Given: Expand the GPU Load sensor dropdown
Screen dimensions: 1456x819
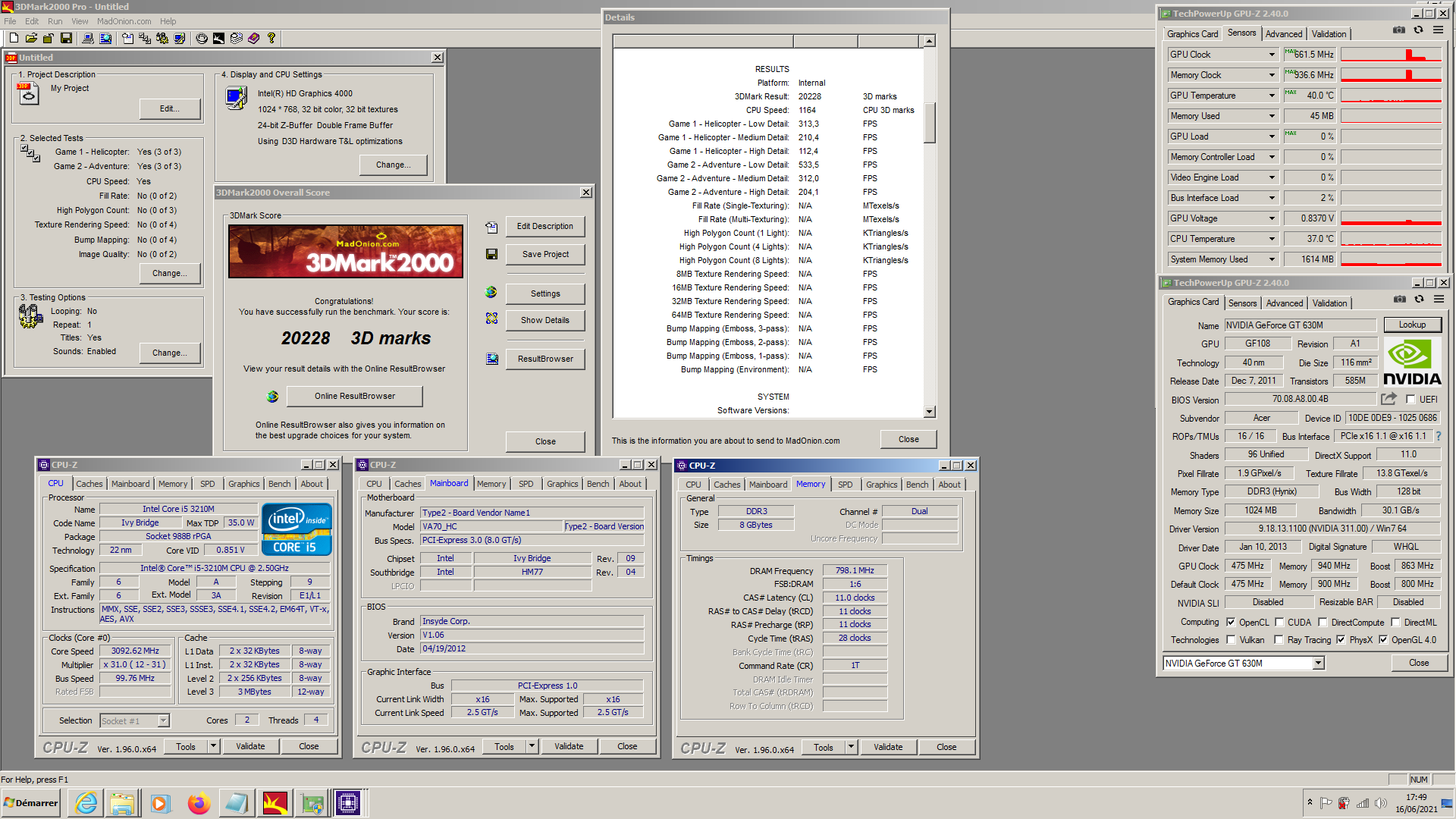Looking at the screenshot, I should click(1272, 136).
